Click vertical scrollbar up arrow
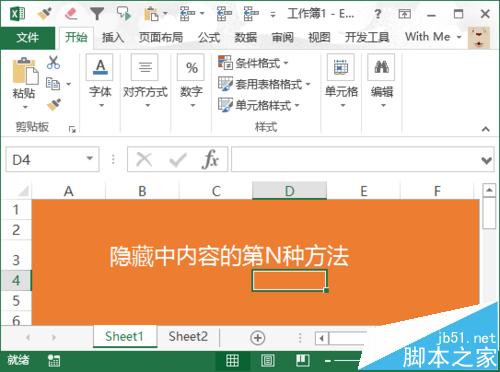 click(x=489, y=190)
